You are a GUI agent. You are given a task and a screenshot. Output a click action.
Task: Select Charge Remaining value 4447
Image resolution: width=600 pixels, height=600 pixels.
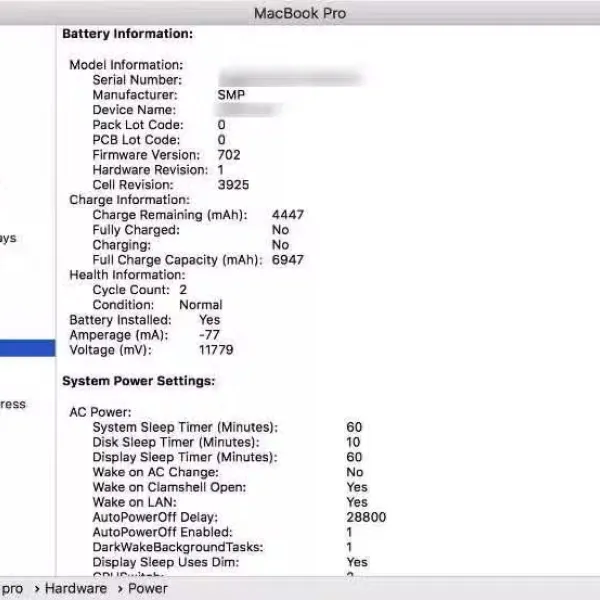tap(288, 215)
